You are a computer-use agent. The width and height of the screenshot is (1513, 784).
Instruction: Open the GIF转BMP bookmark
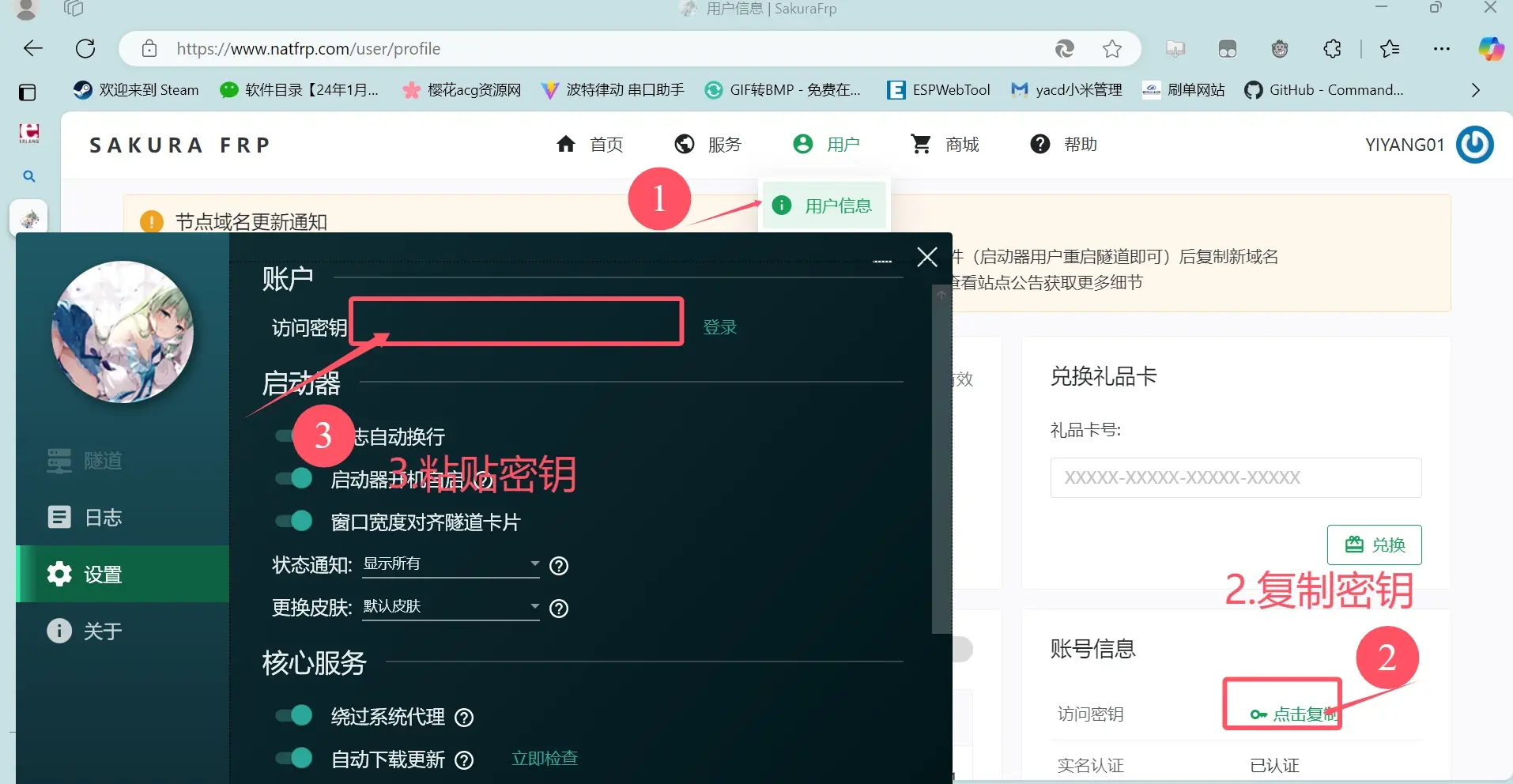(x=783, y=90)
